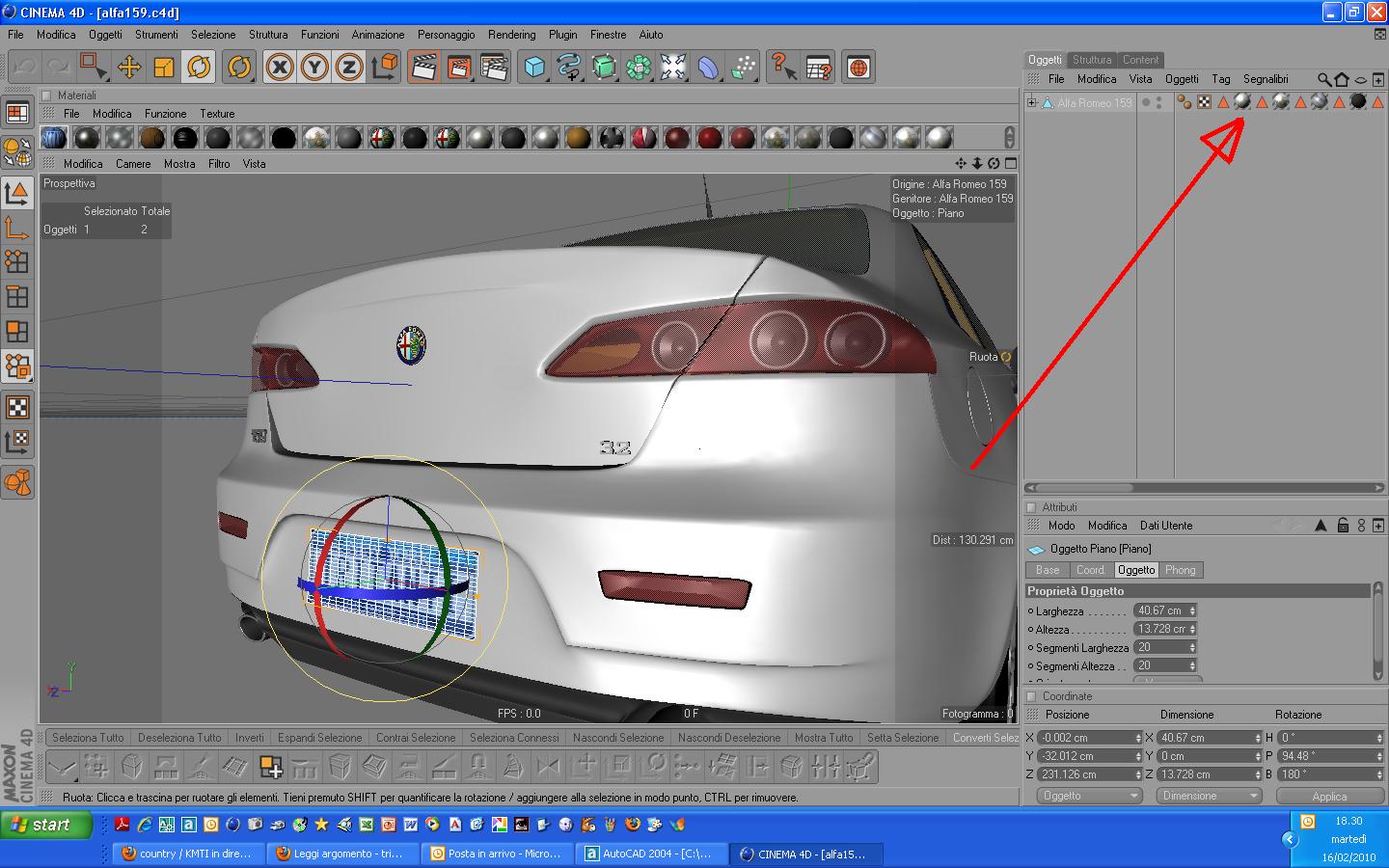Open the Render Settings clapperboard icon

point(494,67)
